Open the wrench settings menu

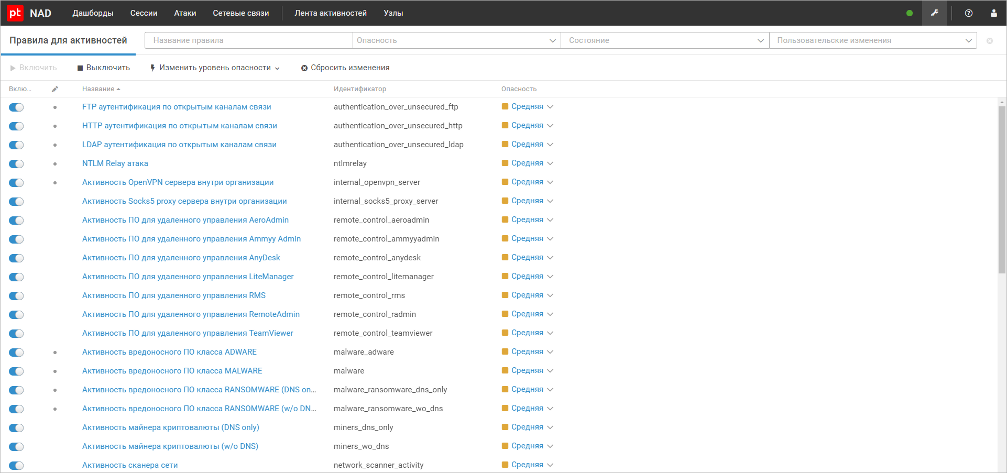934,13
